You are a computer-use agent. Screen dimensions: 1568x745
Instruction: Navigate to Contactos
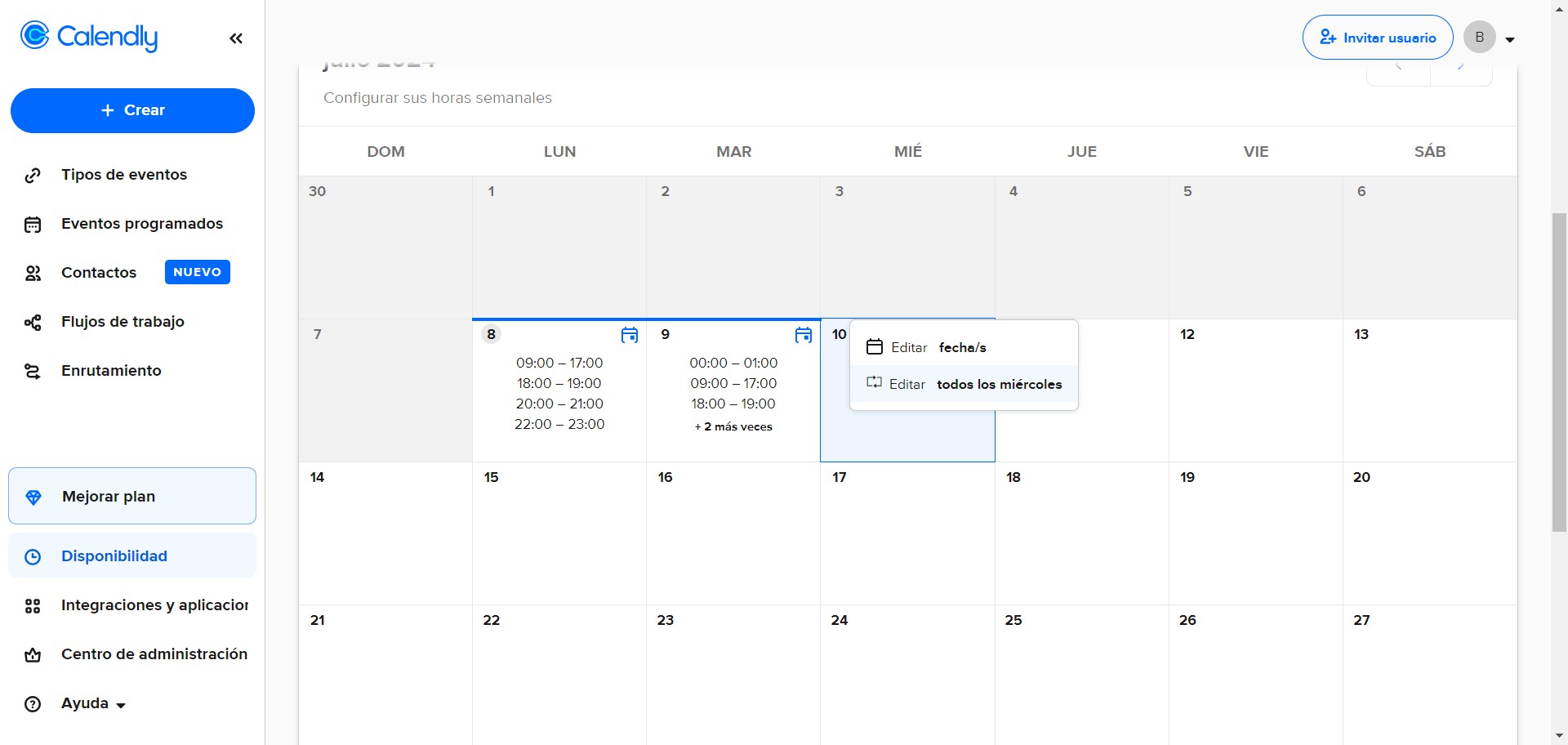click(99, 273)
